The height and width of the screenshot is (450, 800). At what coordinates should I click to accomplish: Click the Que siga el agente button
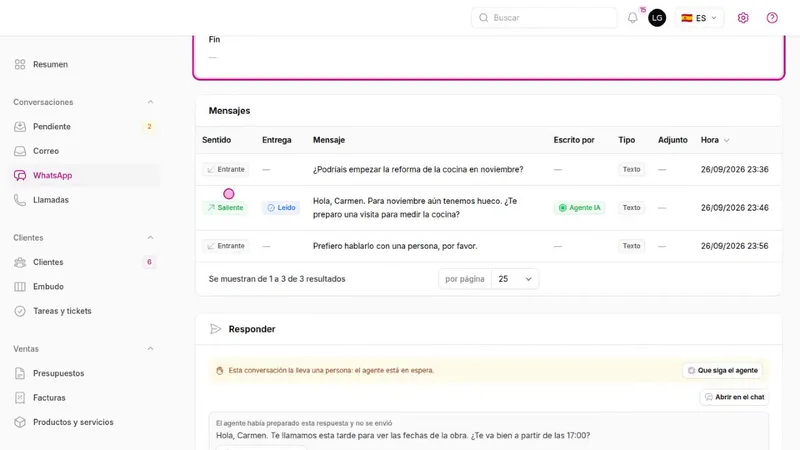pos(722,370)
